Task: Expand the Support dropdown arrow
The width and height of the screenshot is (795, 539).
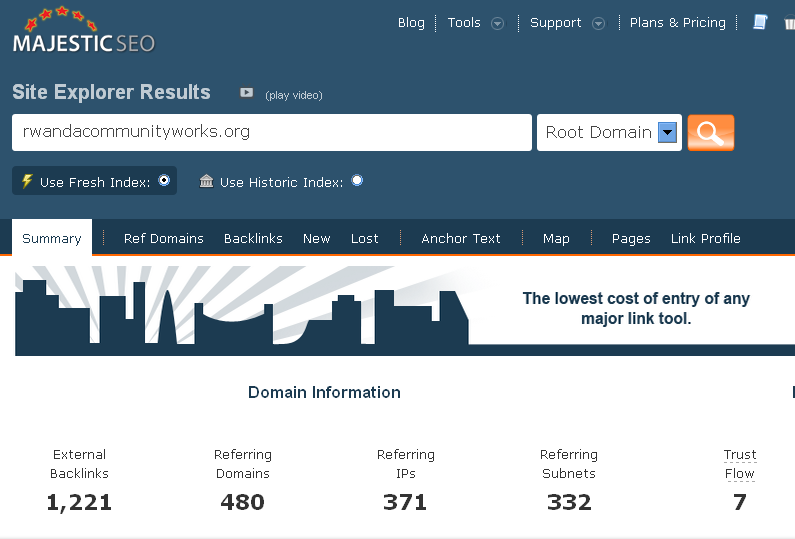Action: 598,23
